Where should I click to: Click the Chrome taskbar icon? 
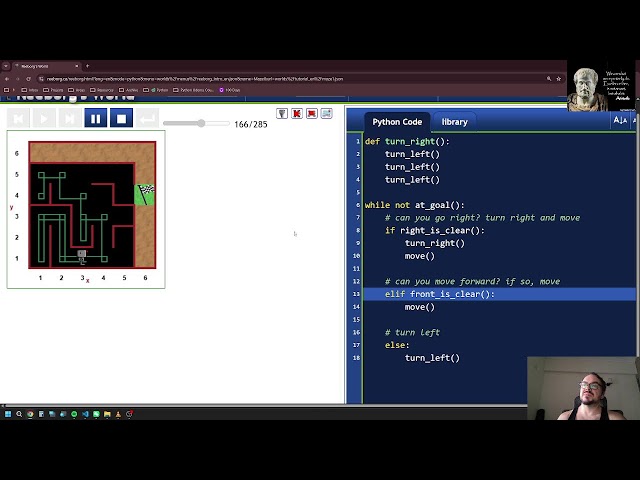click(30, 414)
